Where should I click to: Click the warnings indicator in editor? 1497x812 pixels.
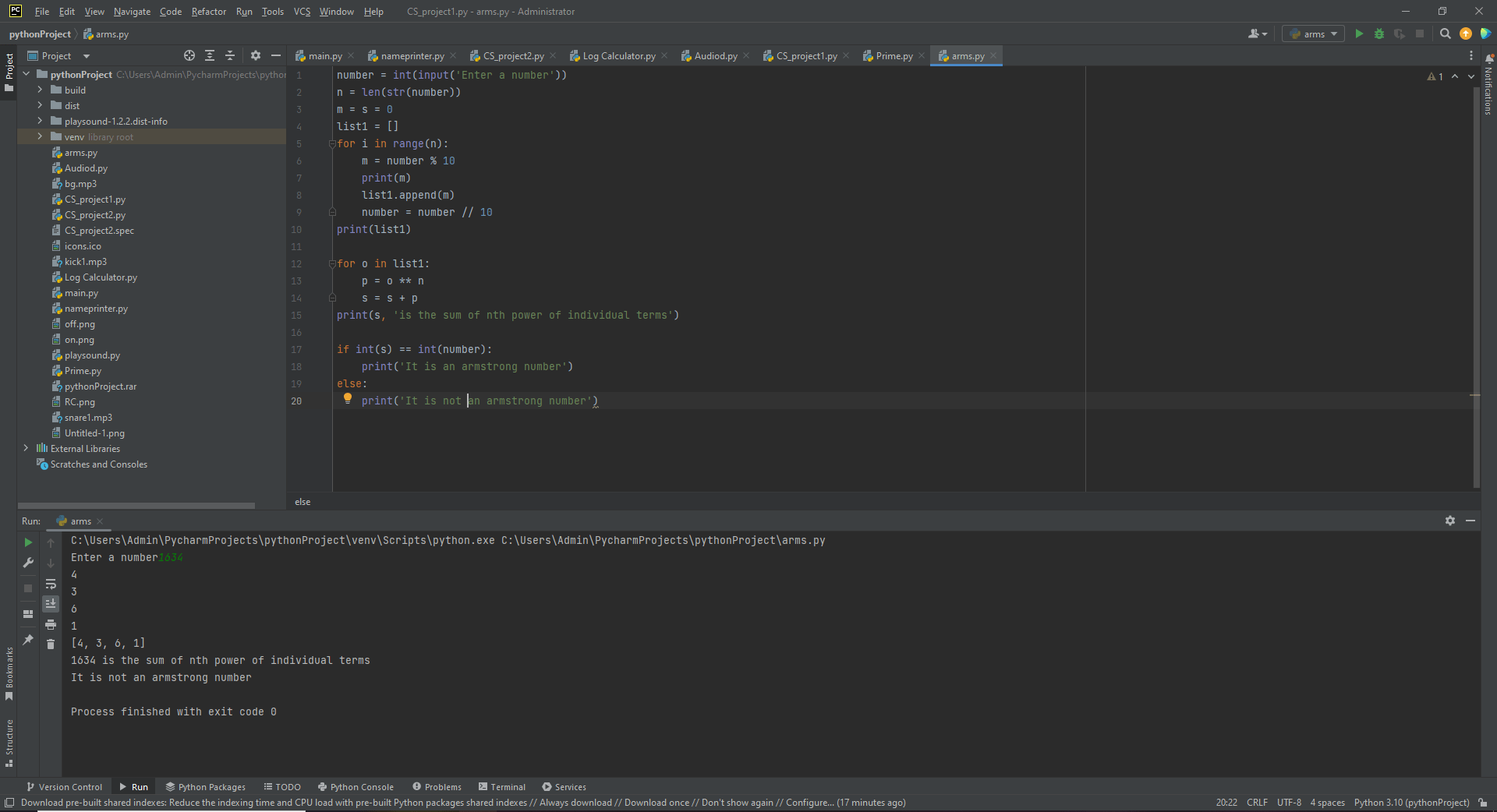pyautogui.click(x=1435, y=76)
